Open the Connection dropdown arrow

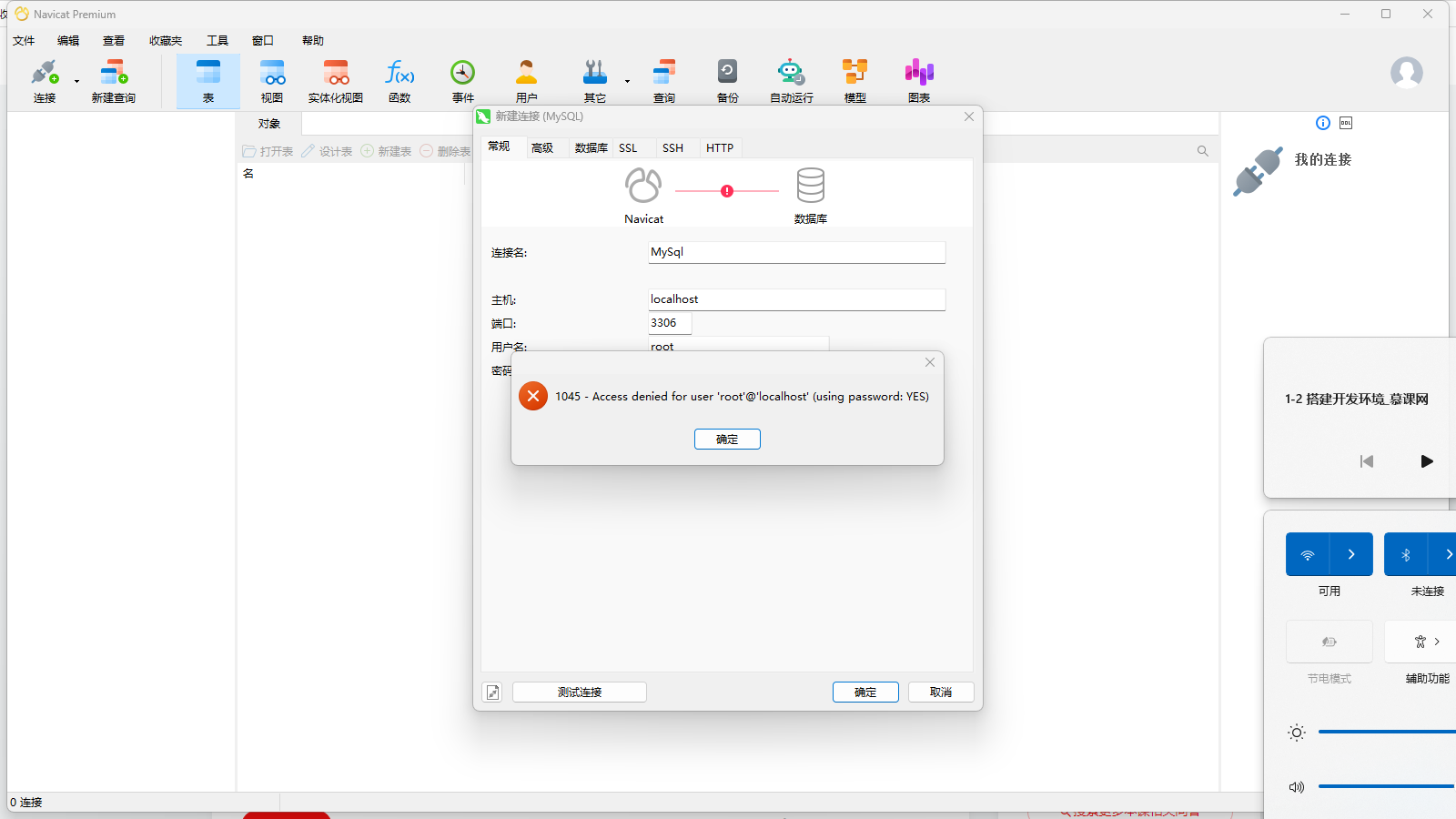(x=76, y=82)
